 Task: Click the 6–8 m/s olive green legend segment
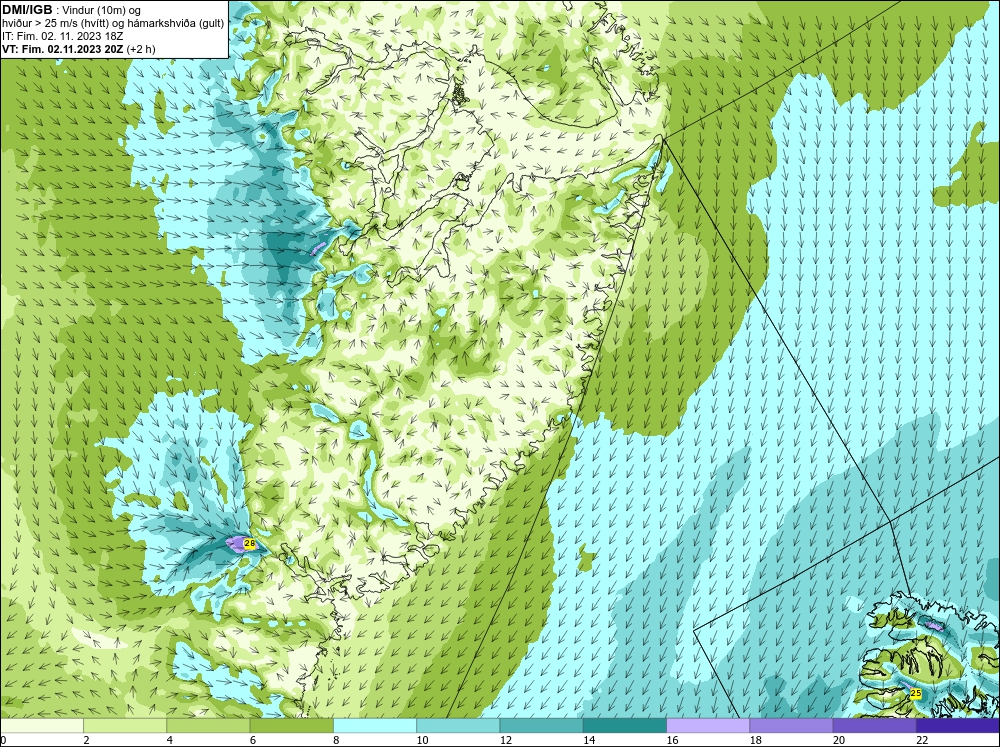point(291,725)
